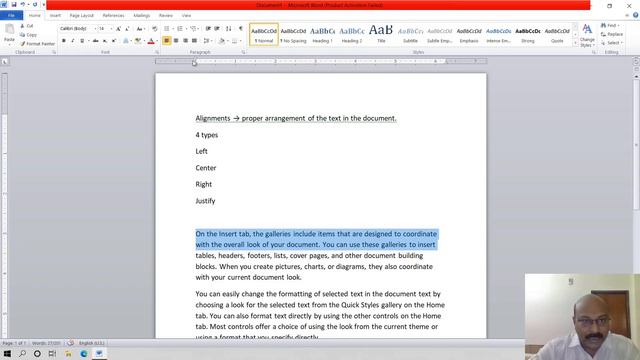Toggle Align Text Right
The height and width of the screenshot is (360, 640).
[x=185, y=41]
